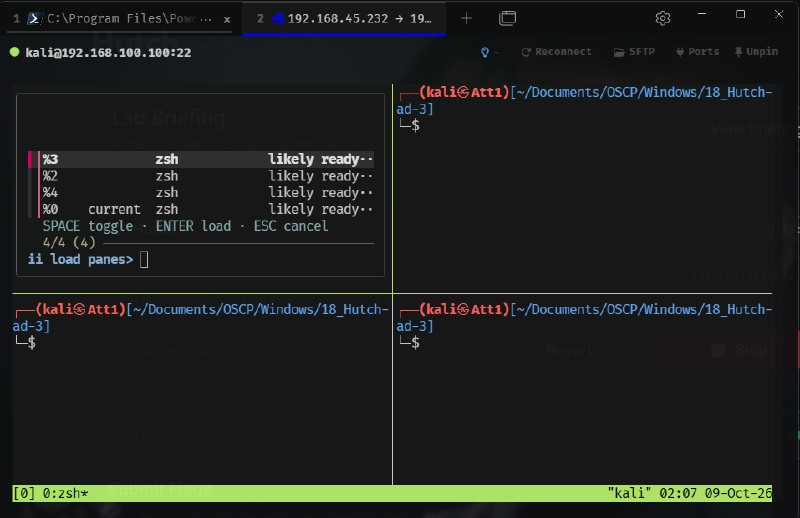Click 'SPACE toggle' hint text
Viewport: 800px width, 518px height.
point(87,226)
